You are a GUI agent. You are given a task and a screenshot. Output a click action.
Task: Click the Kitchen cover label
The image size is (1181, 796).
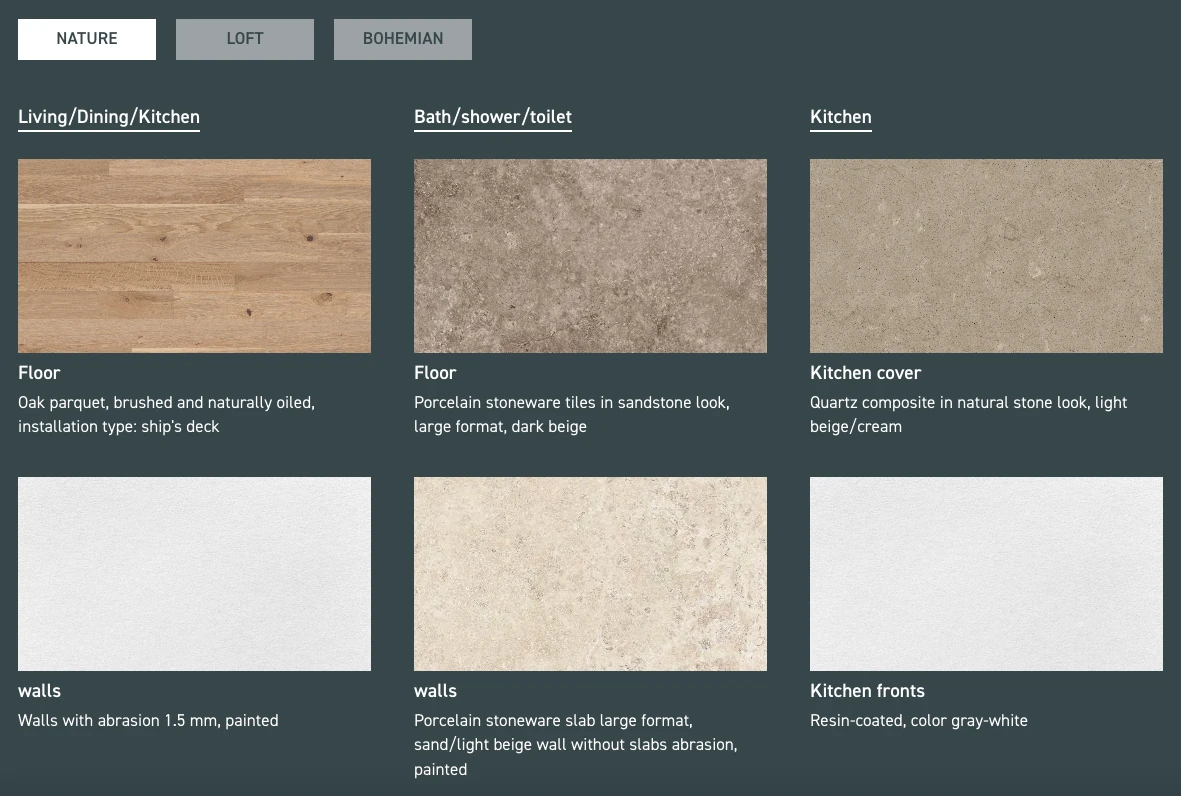pyautogui.click(x=865, y=373)
